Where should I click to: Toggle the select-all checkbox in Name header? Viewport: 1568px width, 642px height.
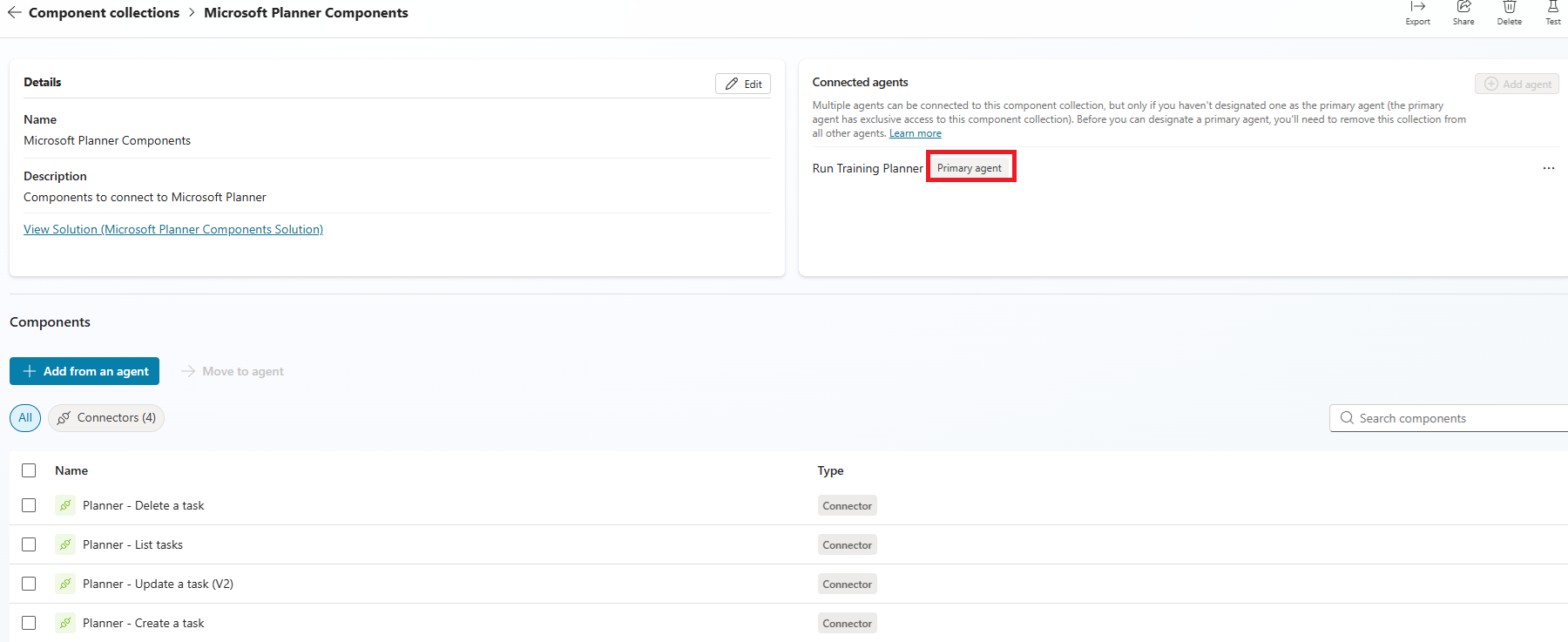click(29, 470)
